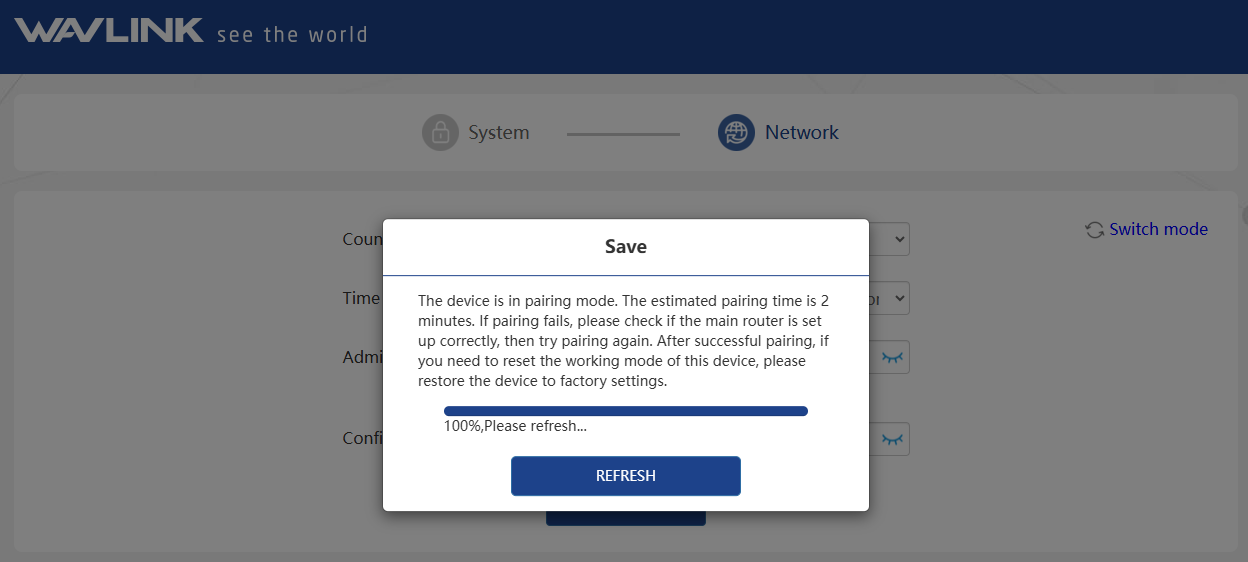Click the Admin password input field
Viewport: 1248px width, 562px height.
click(x=874, y=357)
